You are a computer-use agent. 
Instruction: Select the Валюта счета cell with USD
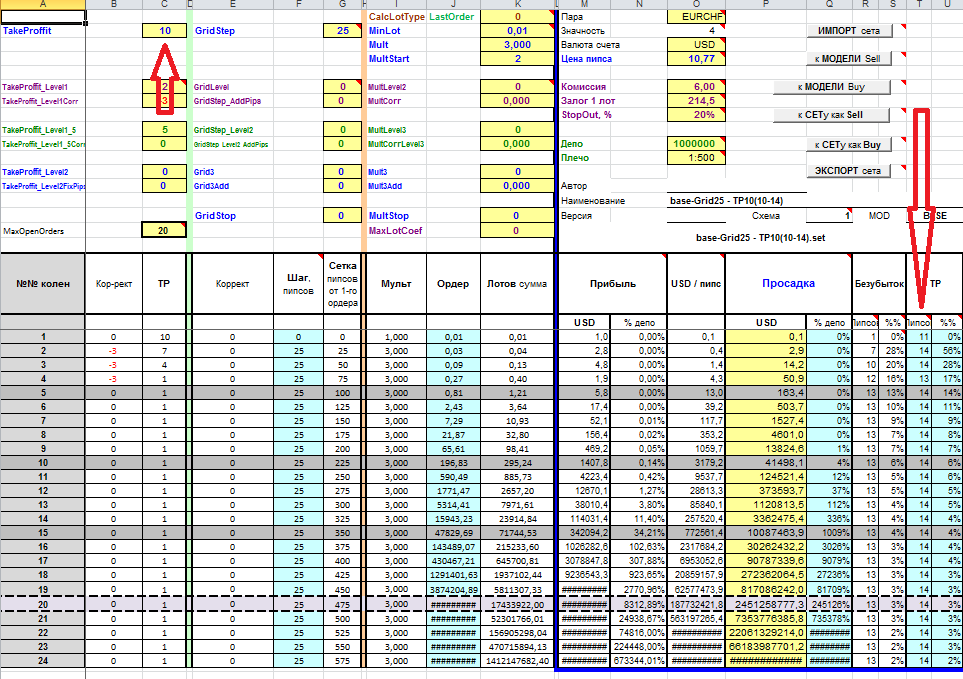coord(696,45)
